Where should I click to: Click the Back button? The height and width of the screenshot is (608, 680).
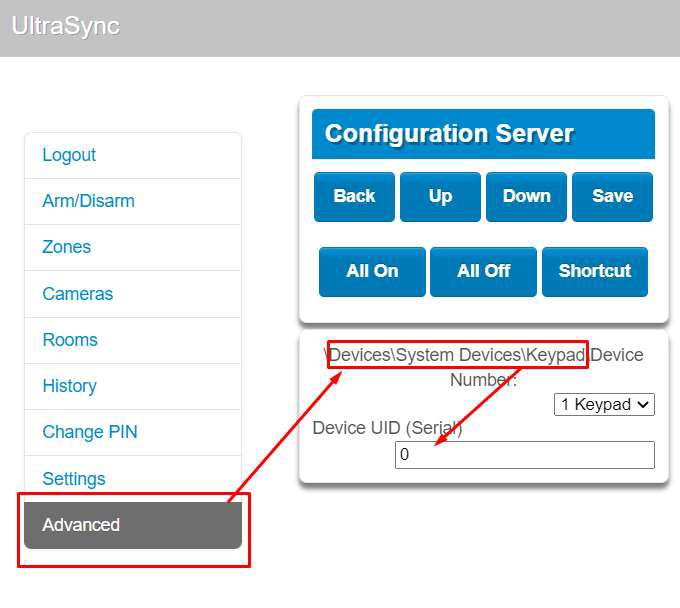click(354, 196)
